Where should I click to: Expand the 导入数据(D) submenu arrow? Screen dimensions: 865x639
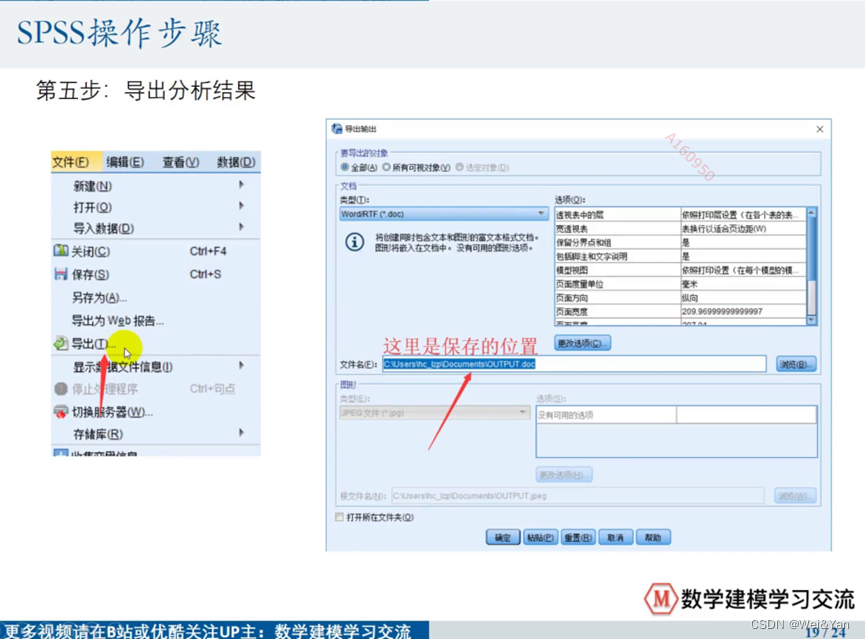(241, 227)
